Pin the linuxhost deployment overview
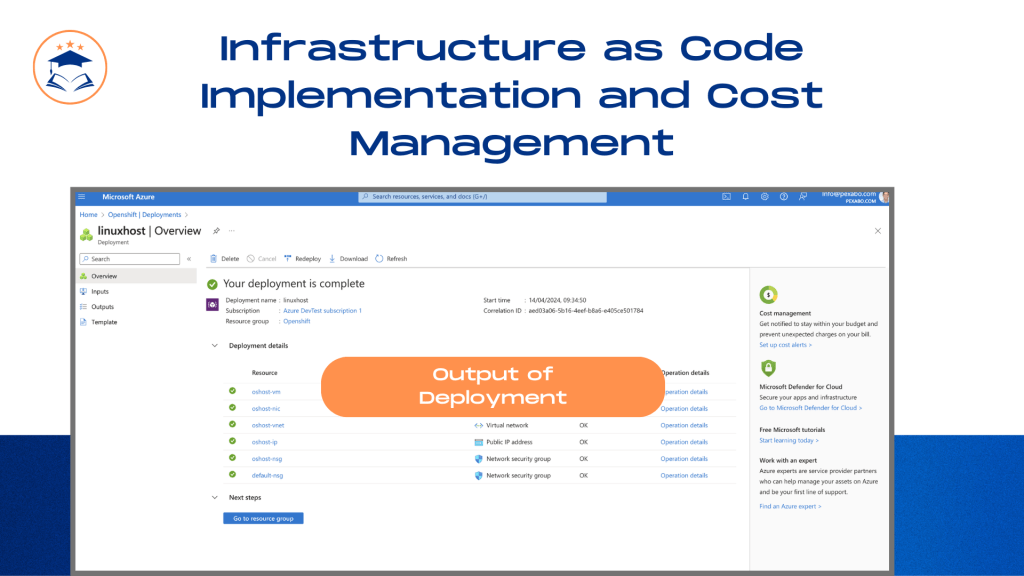 point(216,231)
